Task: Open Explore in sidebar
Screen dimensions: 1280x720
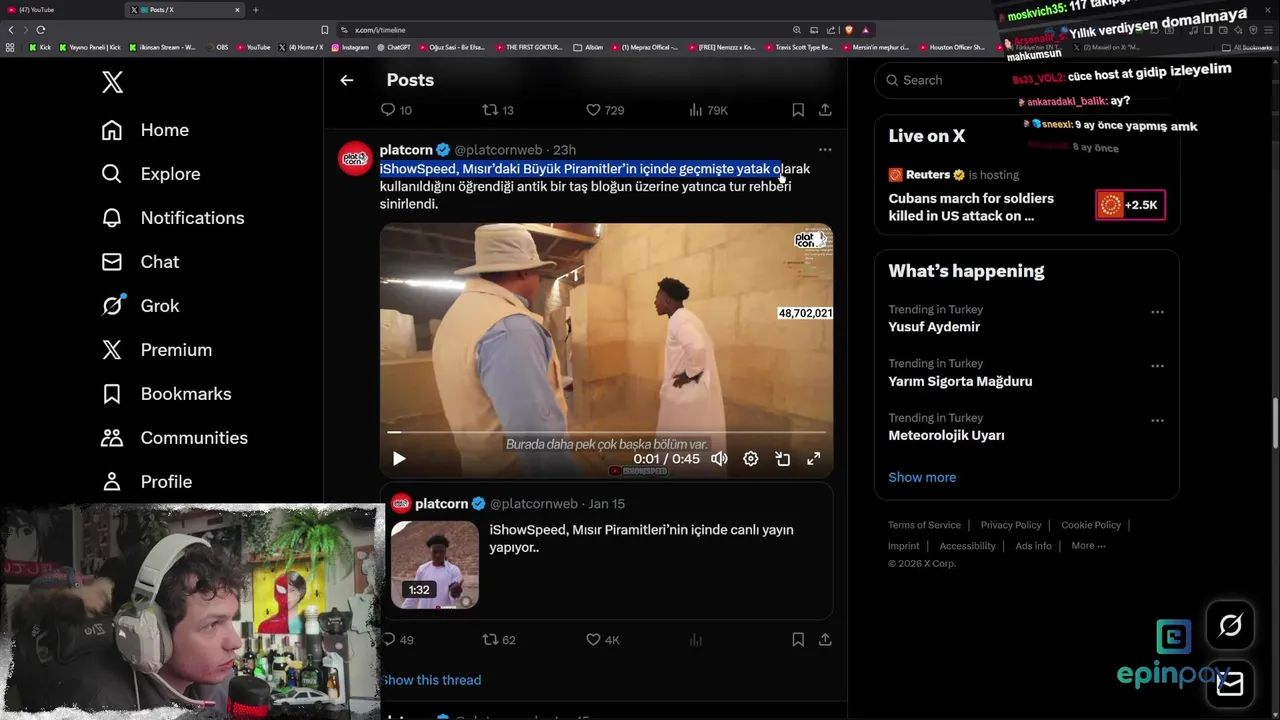Action: 151,174
